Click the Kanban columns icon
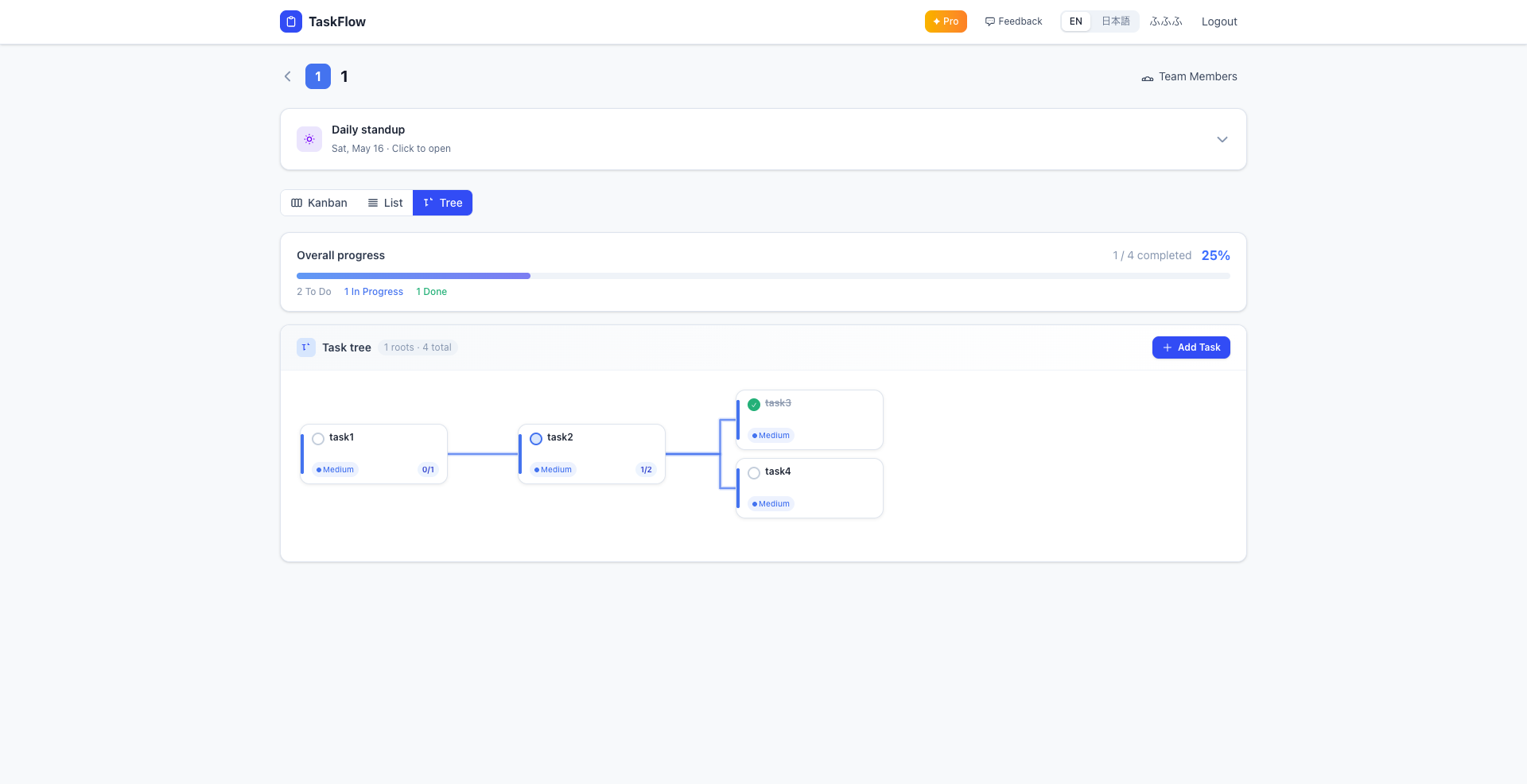The height and width of the screenshot is (784, 1527). click(297, 203)
